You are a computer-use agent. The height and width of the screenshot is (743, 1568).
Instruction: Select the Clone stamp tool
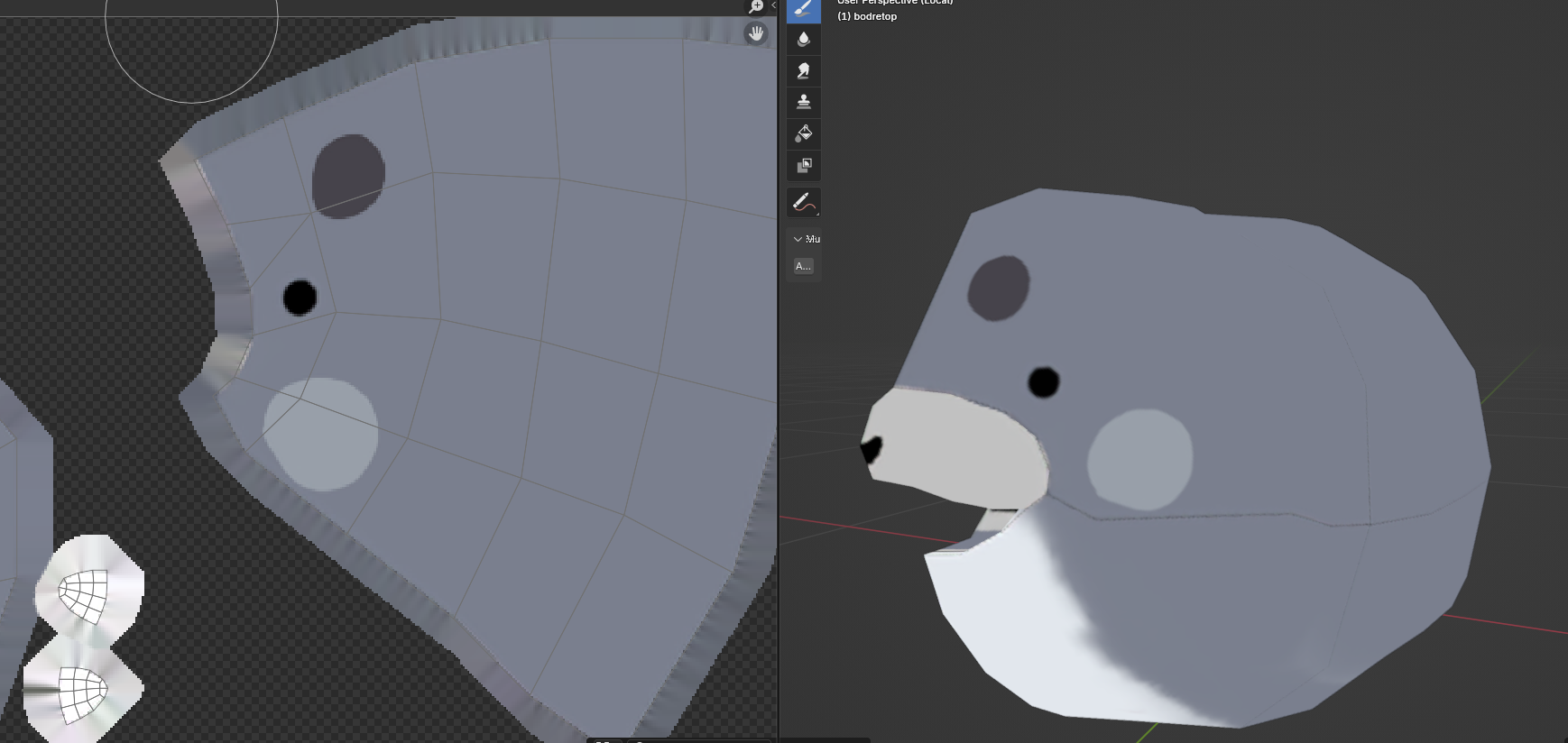804,102
